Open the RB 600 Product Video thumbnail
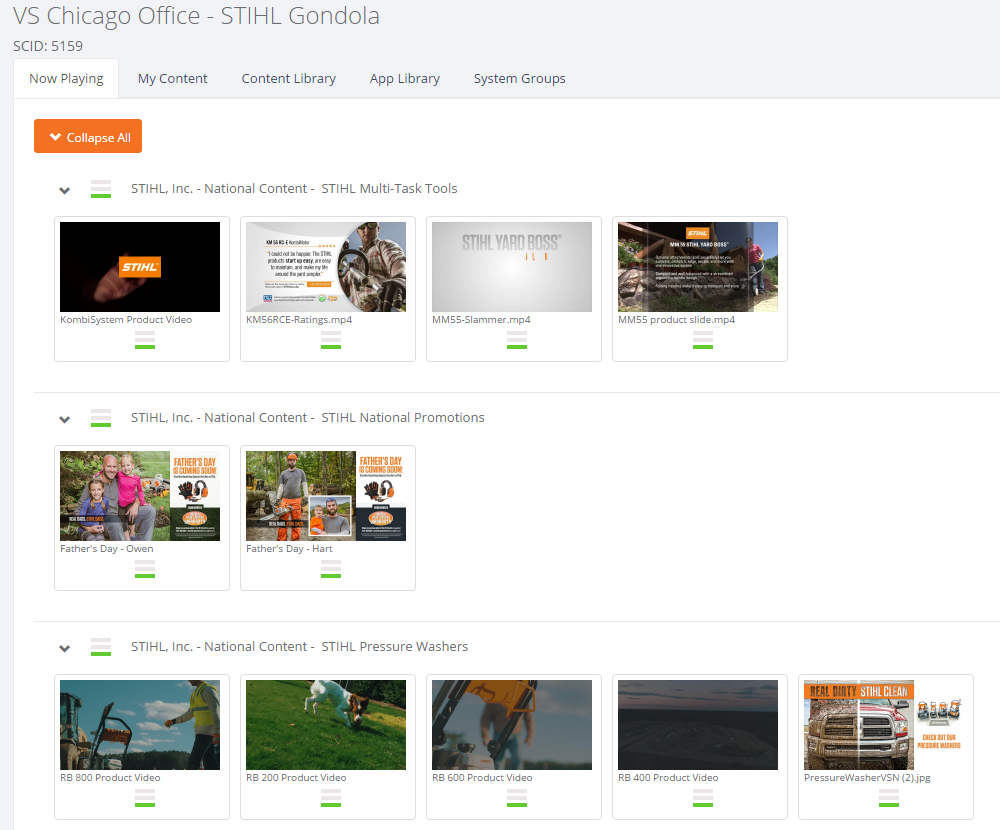 tap(512, 725)
